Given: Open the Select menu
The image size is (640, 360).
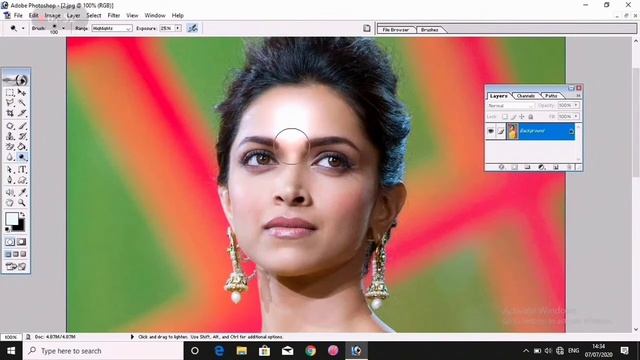Looking at the screenshot, I should (93, 16).
